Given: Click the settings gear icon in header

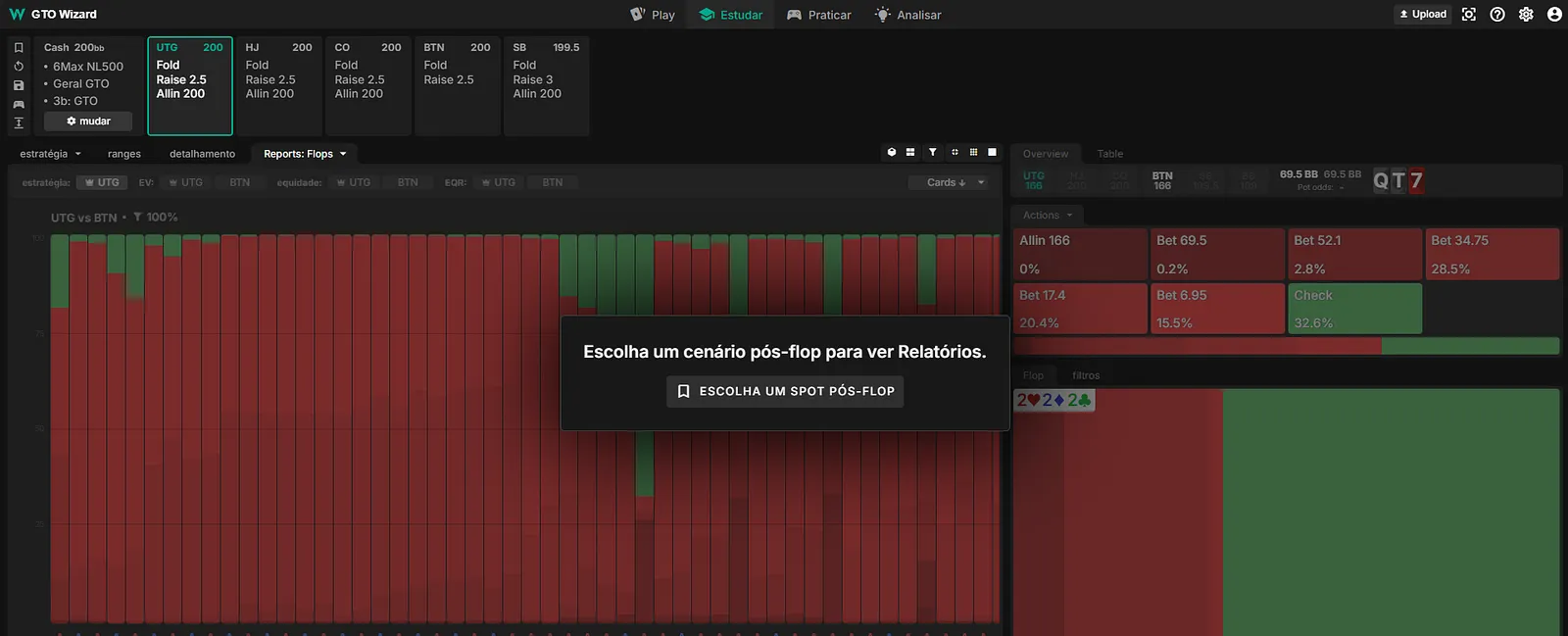Looking at the screenshot, I should [1526, 15].
